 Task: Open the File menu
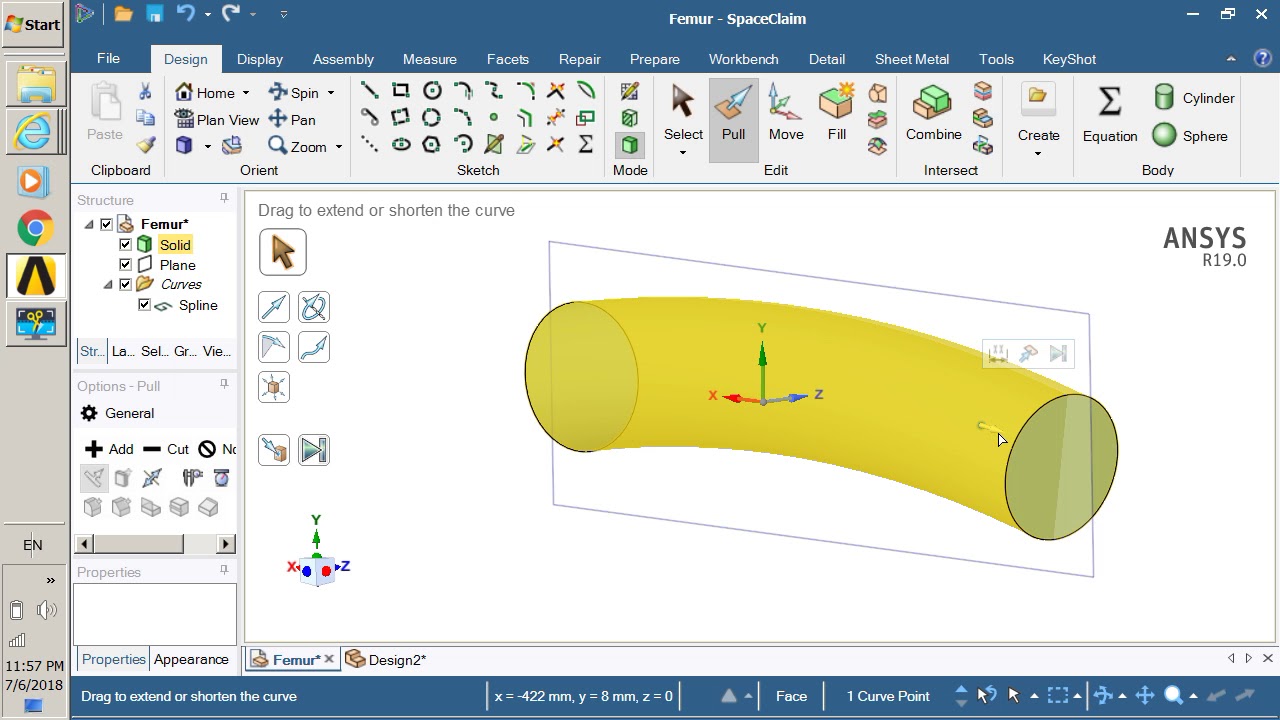tap(108, 58)
